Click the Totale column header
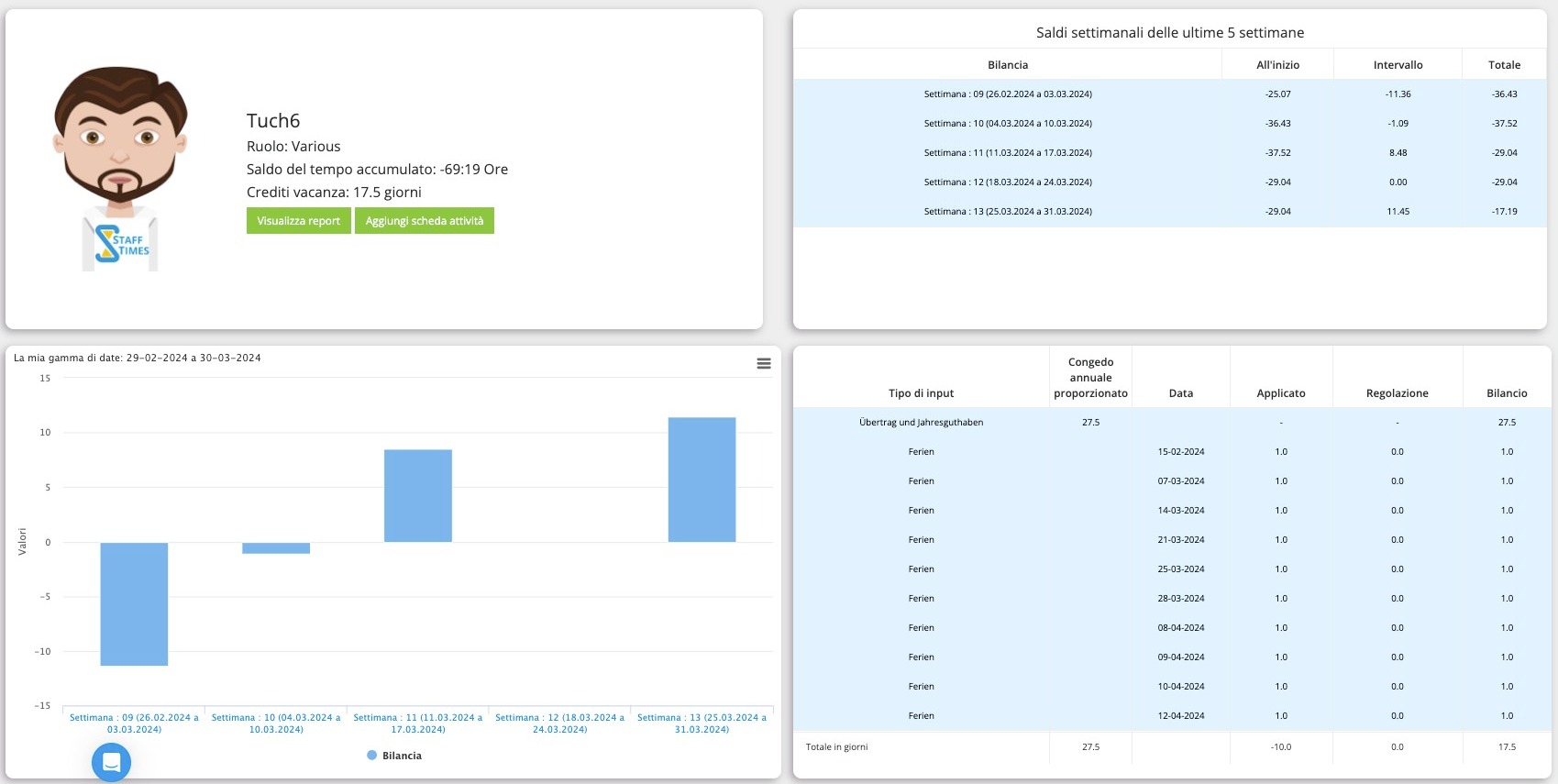The height and width of the screenshot is (784, 1558). pos(1504,65)
